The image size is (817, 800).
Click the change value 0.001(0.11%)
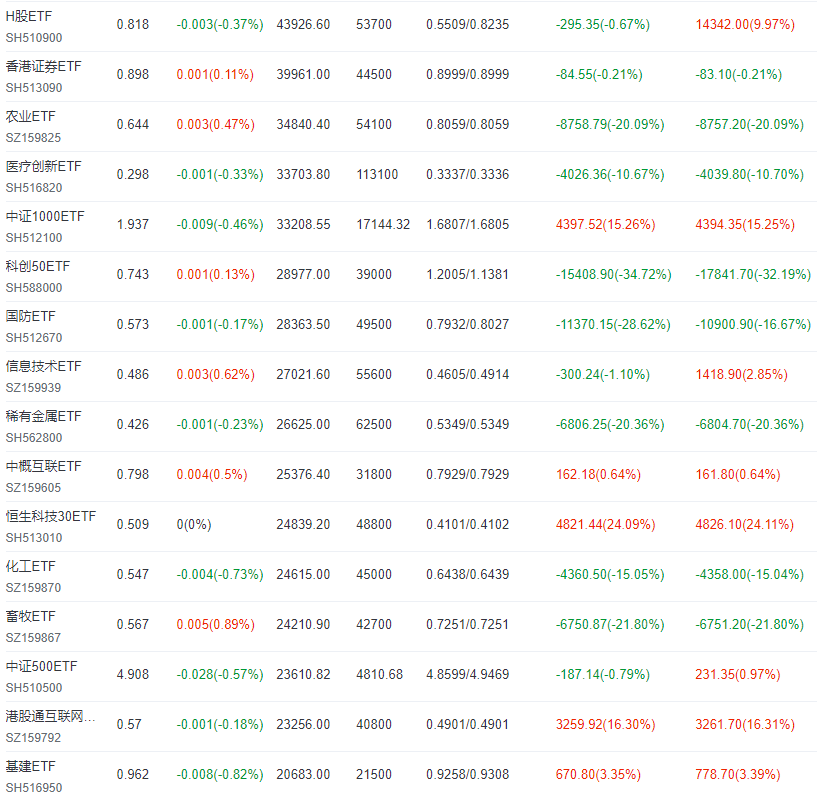[x=215, y=75]
